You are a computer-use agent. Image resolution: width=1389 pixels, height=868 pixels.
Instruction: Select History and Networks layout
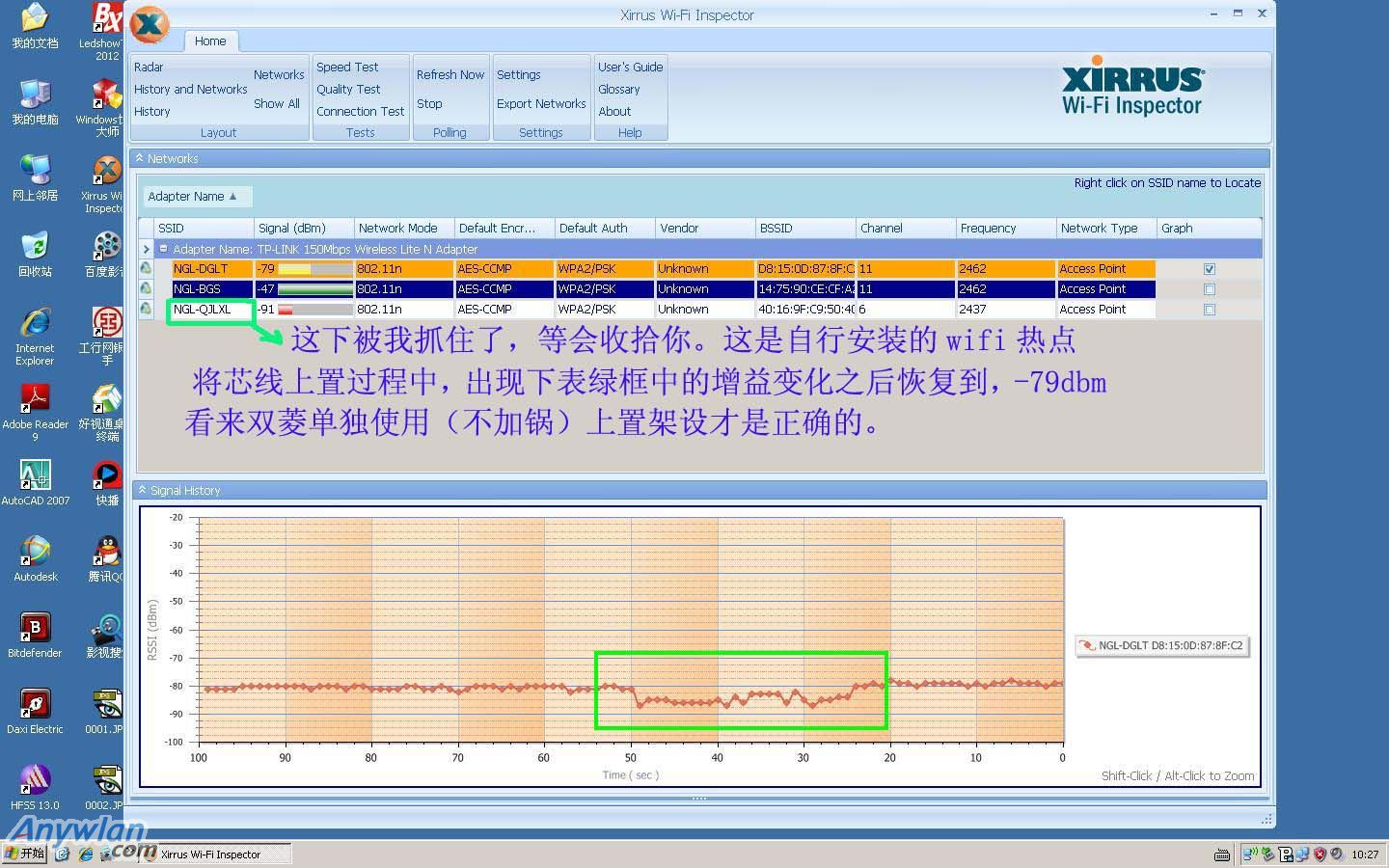pyautogui.click(x=191, y=89)
